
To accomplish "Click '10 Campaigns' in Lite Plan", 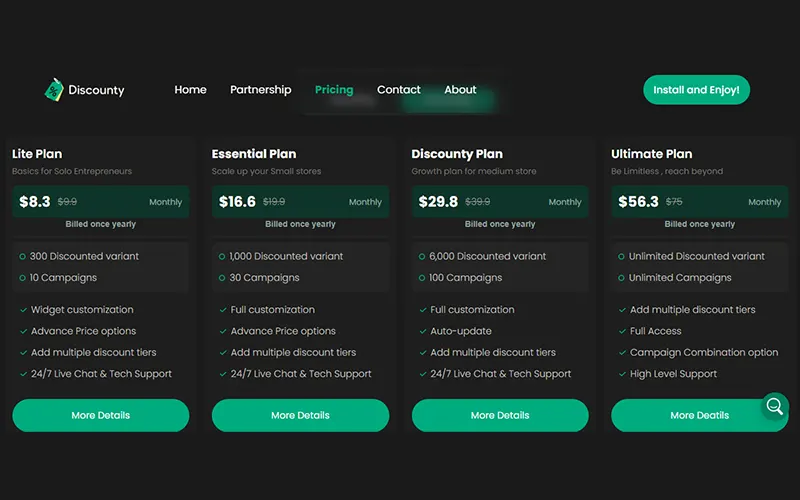I will coord(63,278).
